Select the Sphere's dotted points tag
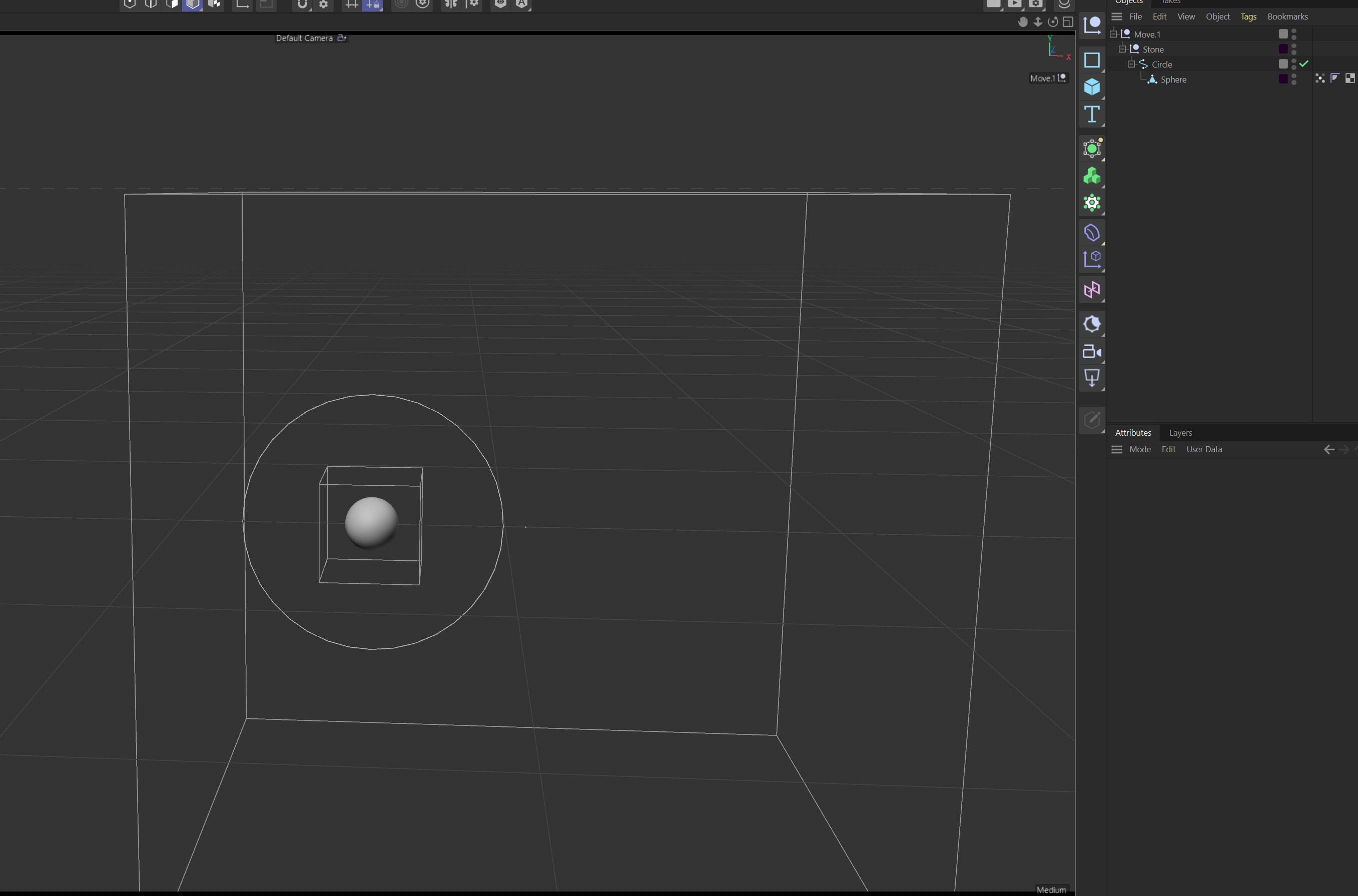Image resolution: width=1358 pixels, height=896 pixels. [1319, 78]
